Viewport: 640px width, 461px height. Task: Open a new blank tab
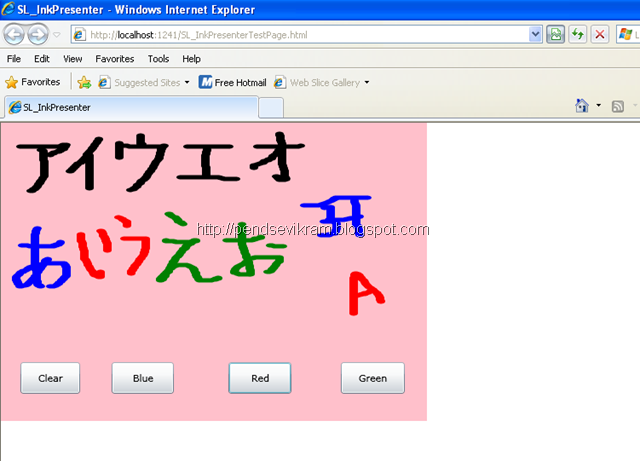271,108
